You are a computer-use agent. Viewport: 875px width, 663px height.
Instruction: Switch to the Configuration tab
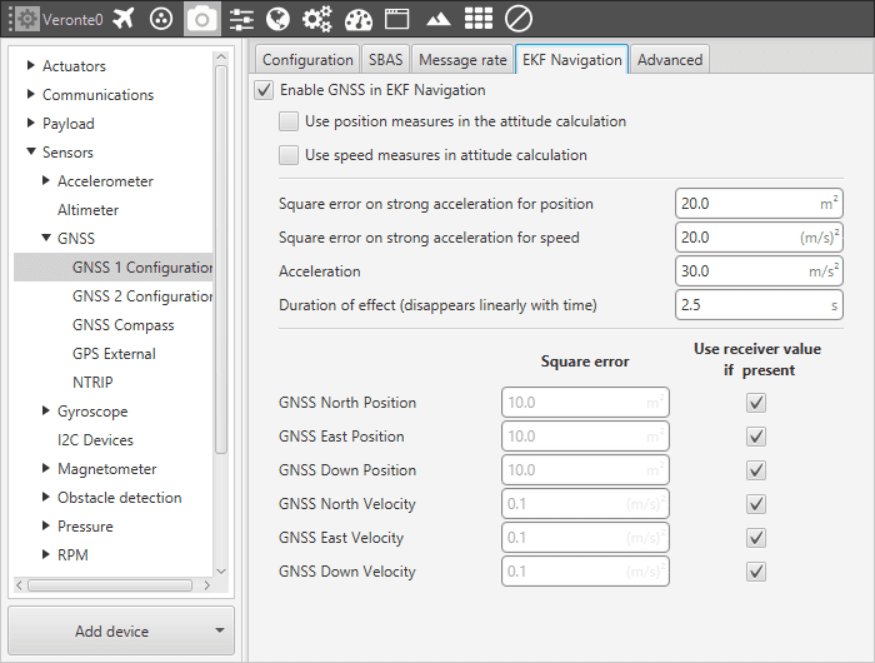307,60
